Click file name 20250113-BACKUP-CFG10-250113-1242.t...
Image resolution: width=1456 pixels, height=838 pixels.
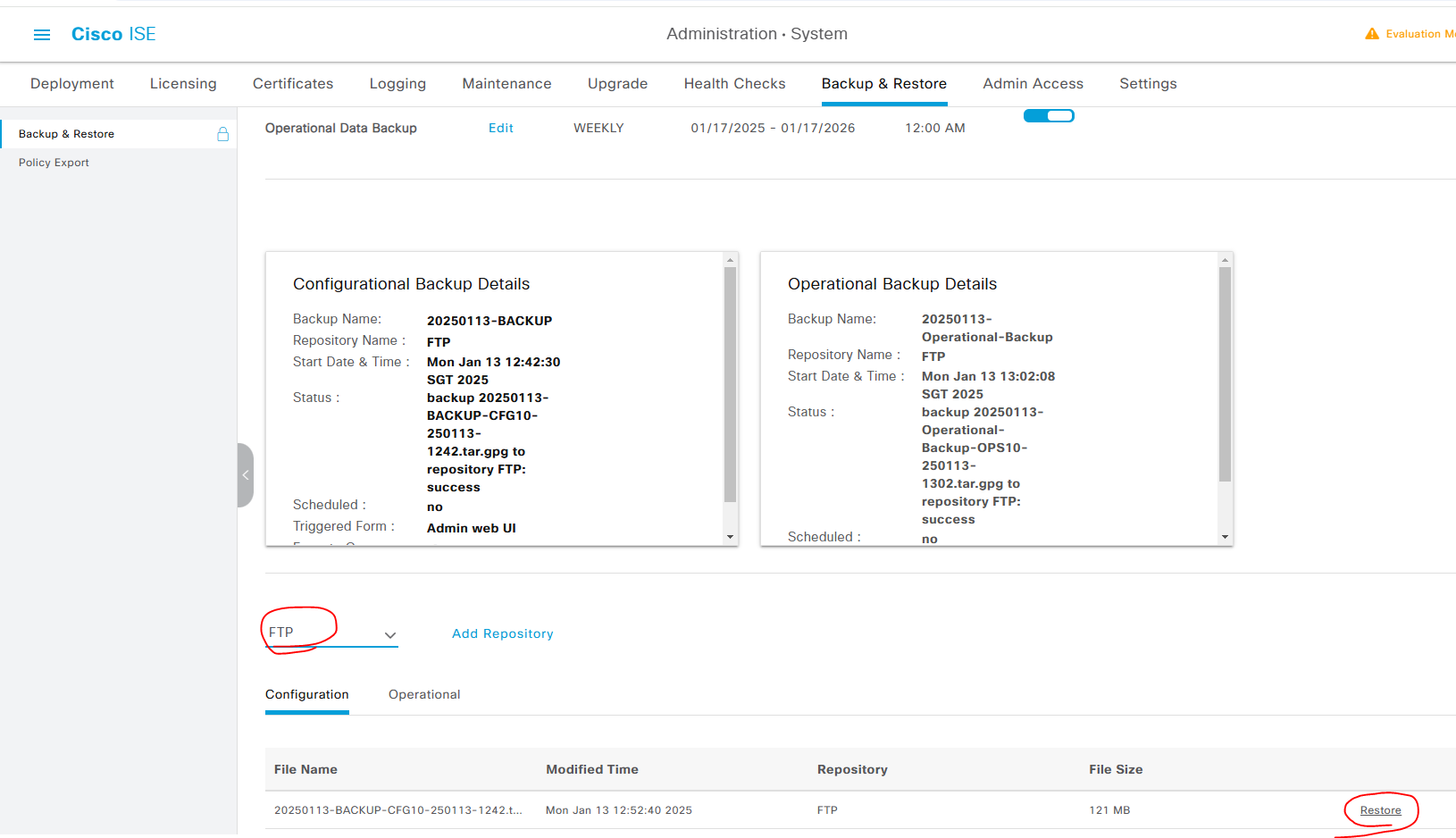pyautogui.click(x=398, y=810)
